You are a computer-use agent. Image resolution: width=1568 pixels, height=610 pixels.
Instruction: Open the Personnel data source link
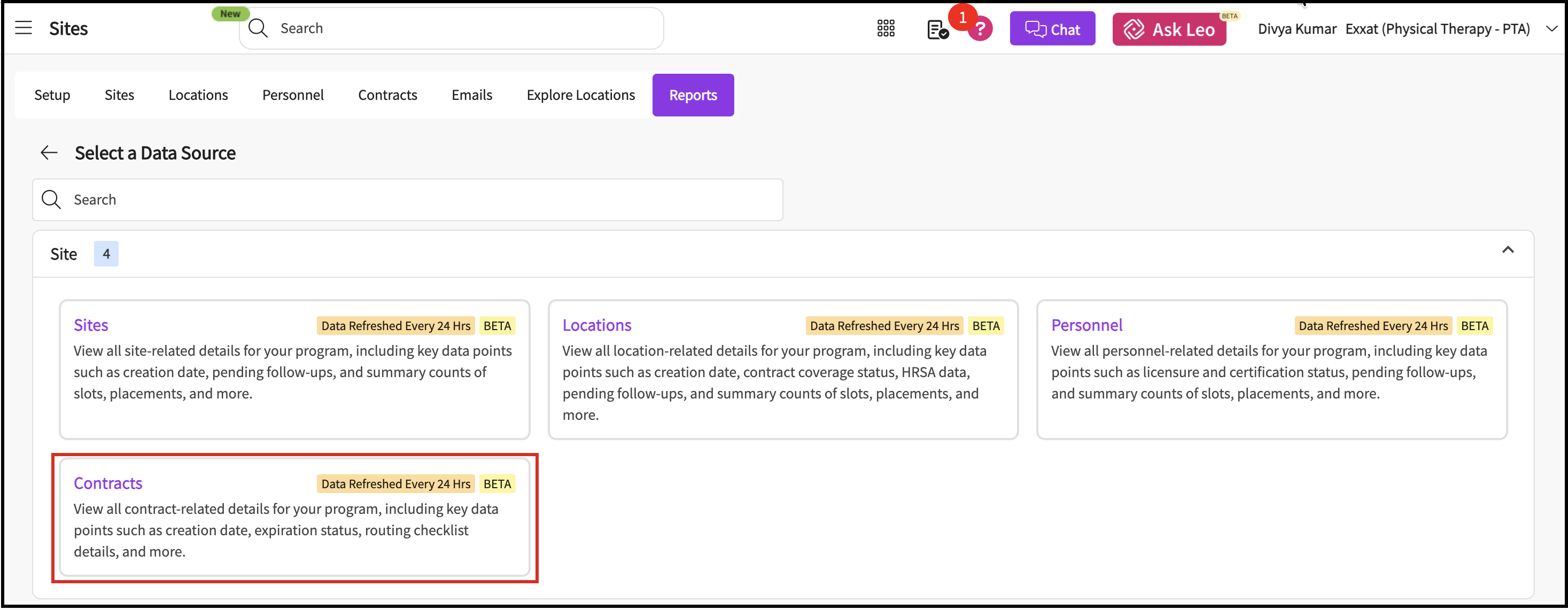pyautogui.click(x=1086, y=325)
